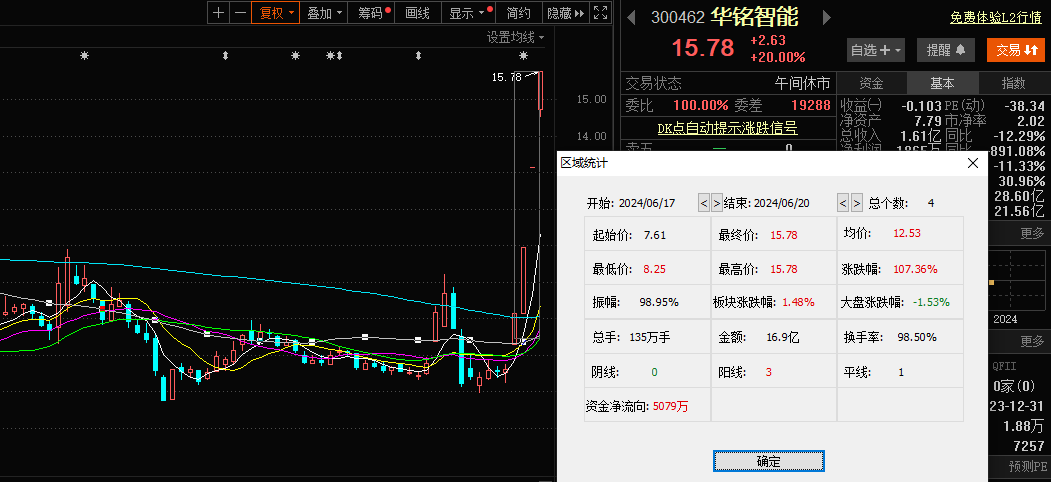Set a price alert via 提醒 button
Viewport: 1051px width, 482px height.
[946, 50]
